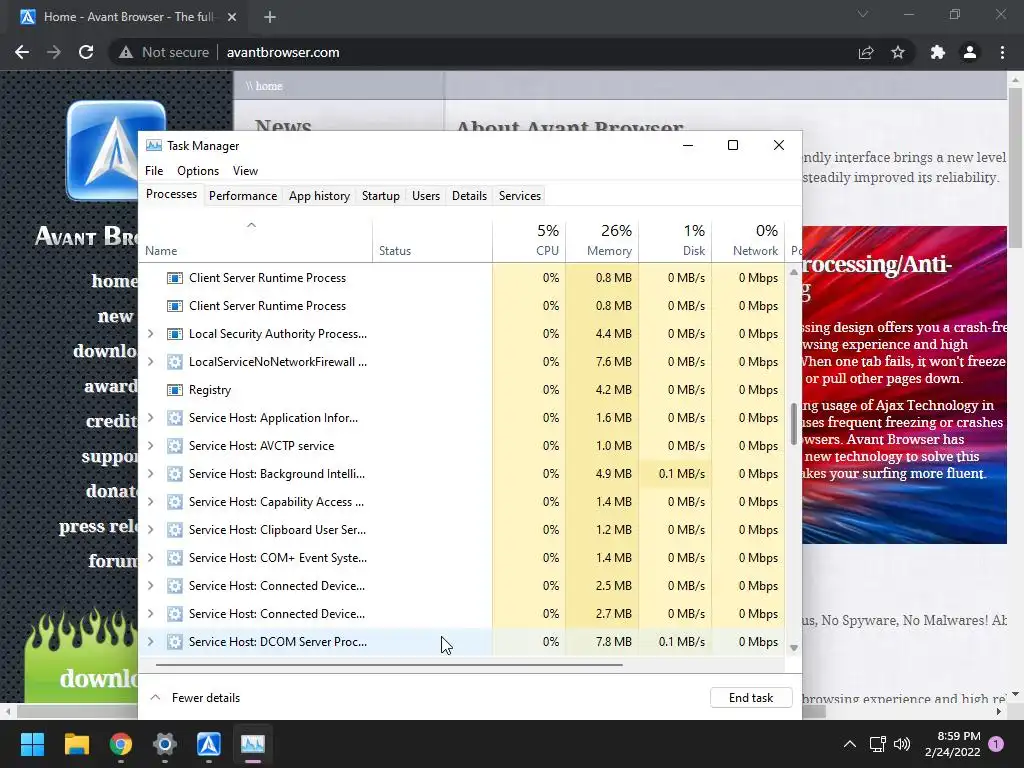Click the browser back arrow
The image size is (1024, 768).
(22, 52)
